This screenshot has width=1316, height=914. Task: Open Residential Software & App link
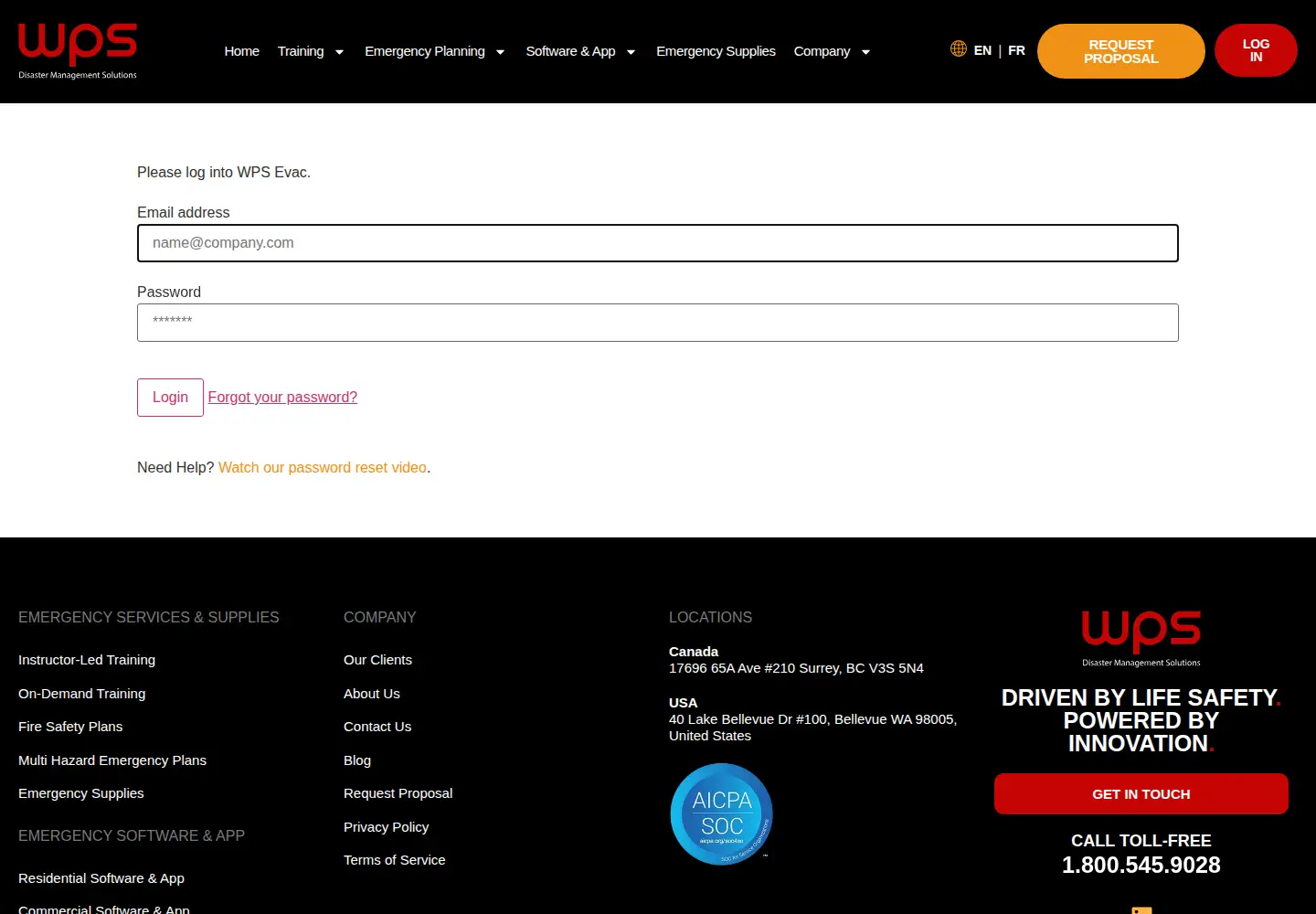point(101,878)
